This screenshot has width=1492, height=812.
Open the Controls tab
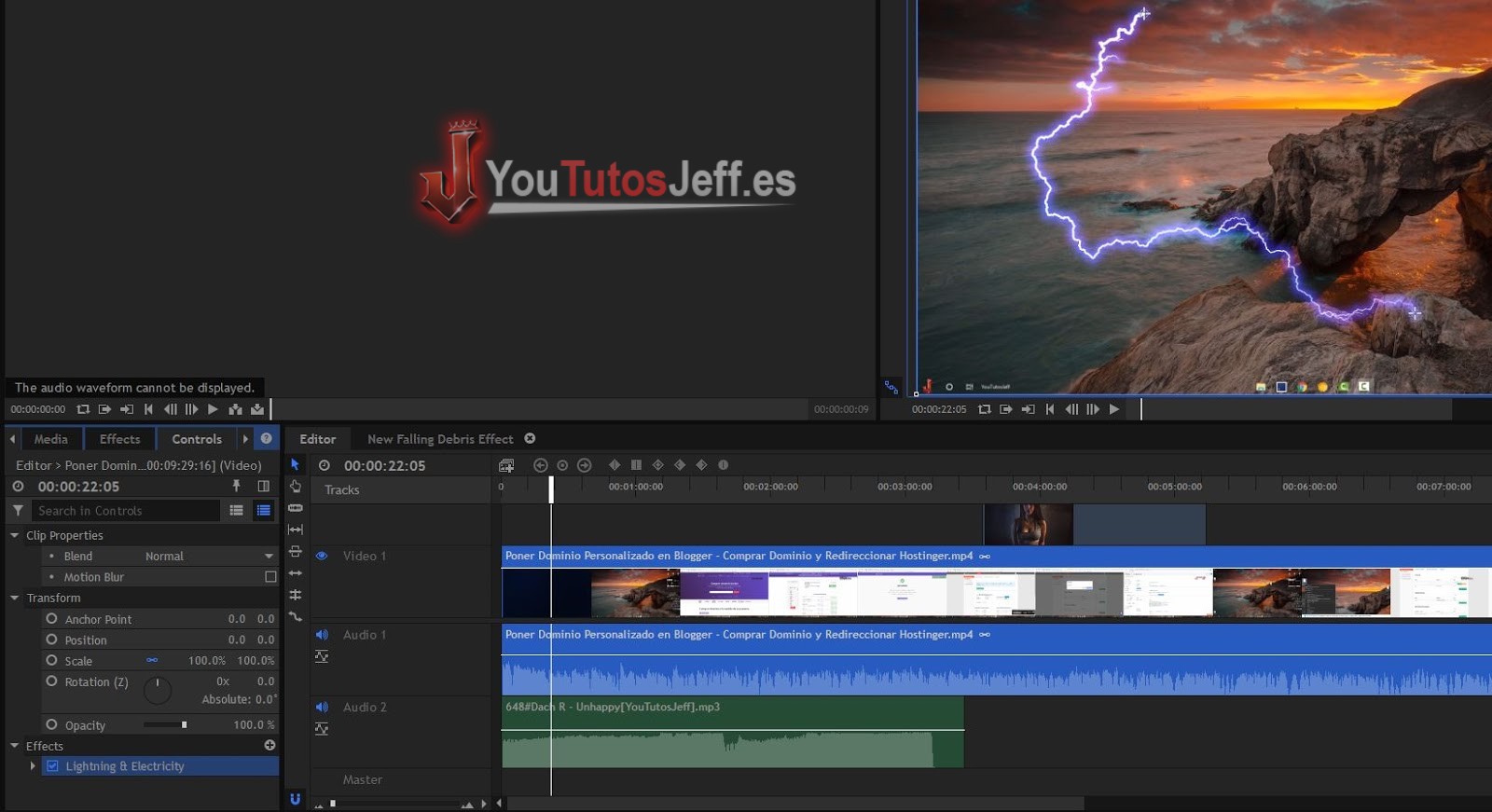click(197, 439)
